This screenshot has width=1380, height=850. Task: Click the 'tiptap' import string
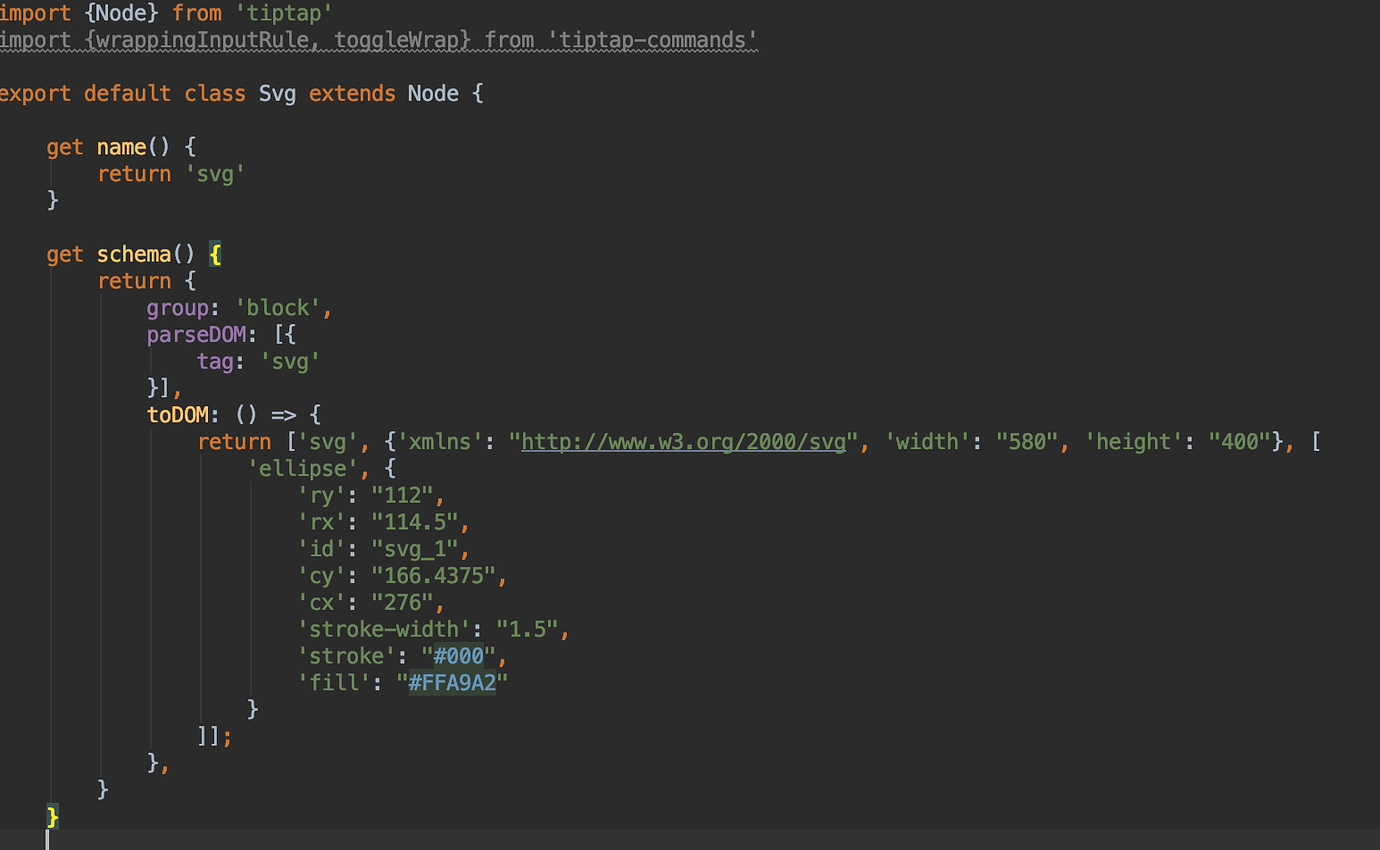[x=283, y=13]
